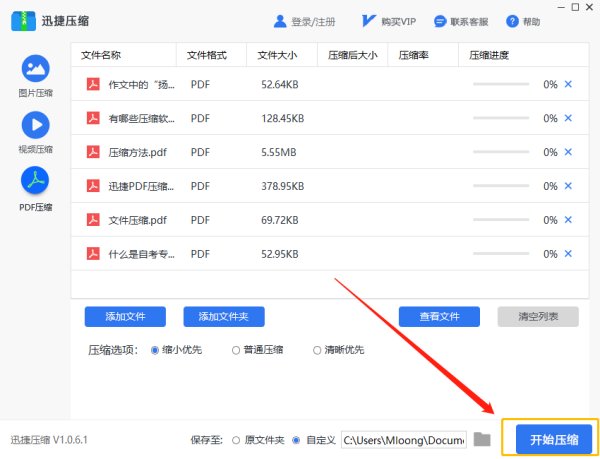Click progress bar of 文件压缩.pdf row
Image resolution: width=600 pixels, height=459 pixels.
(x=501, y=220)
